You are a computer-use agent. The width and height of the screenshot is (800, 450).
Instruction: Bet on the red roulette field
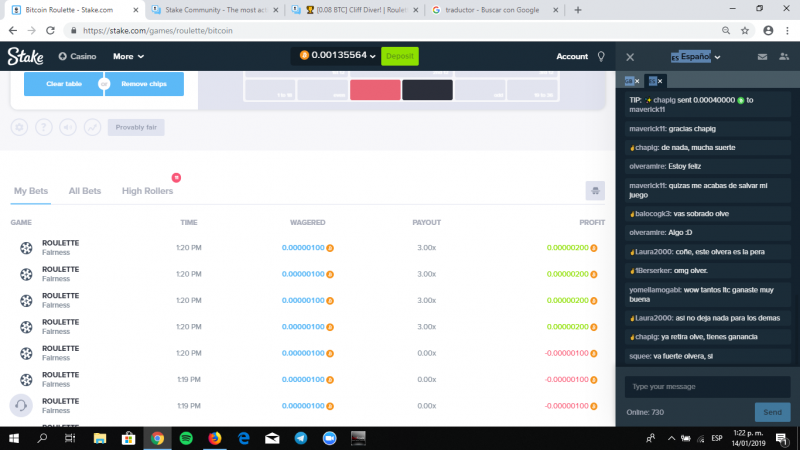(375, 90)
